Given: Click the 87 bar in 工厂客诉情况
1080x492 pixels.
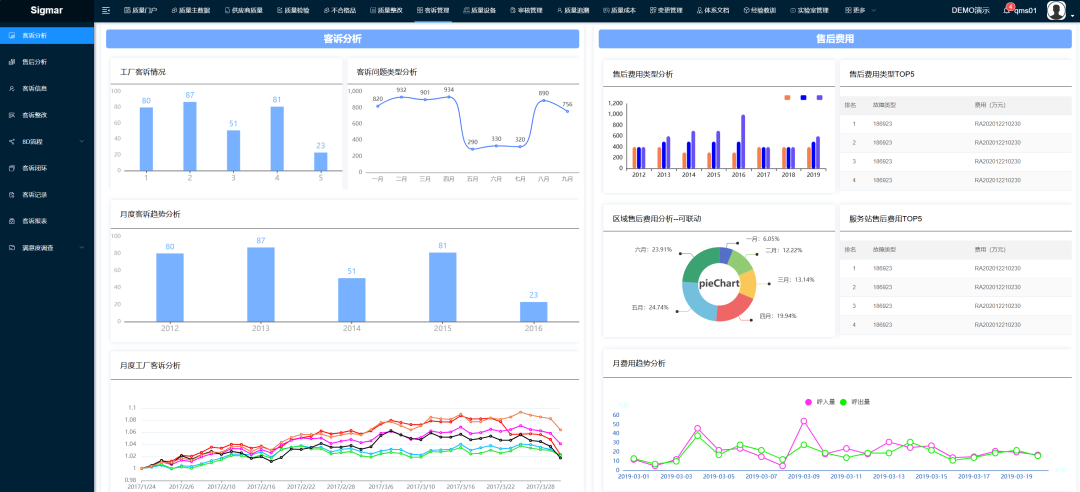Looking at the screenshot, I should click(x=189, y=136).
